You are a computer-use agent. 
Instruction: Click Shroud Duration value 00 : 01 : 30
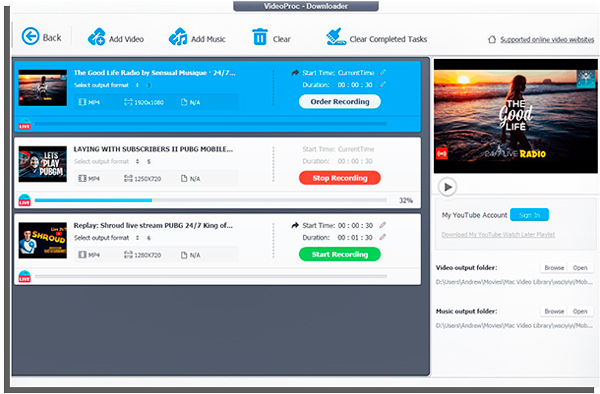[355, 238]
